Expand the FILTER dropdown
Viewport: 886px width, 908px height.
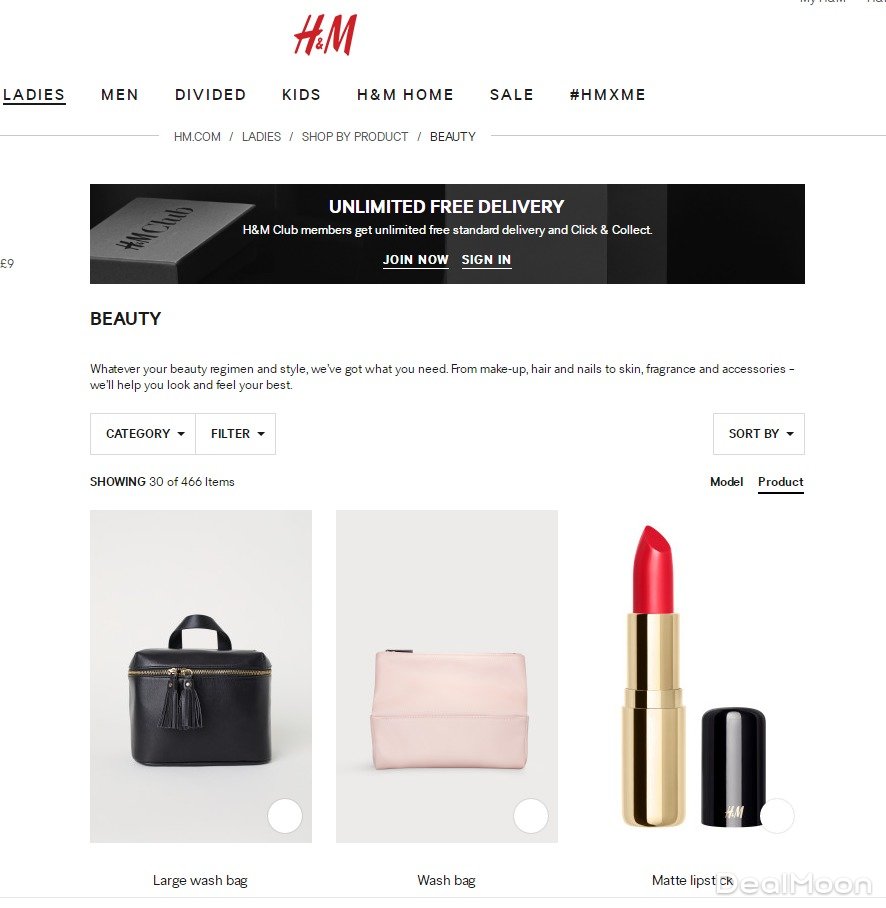[x=236, y=434]
